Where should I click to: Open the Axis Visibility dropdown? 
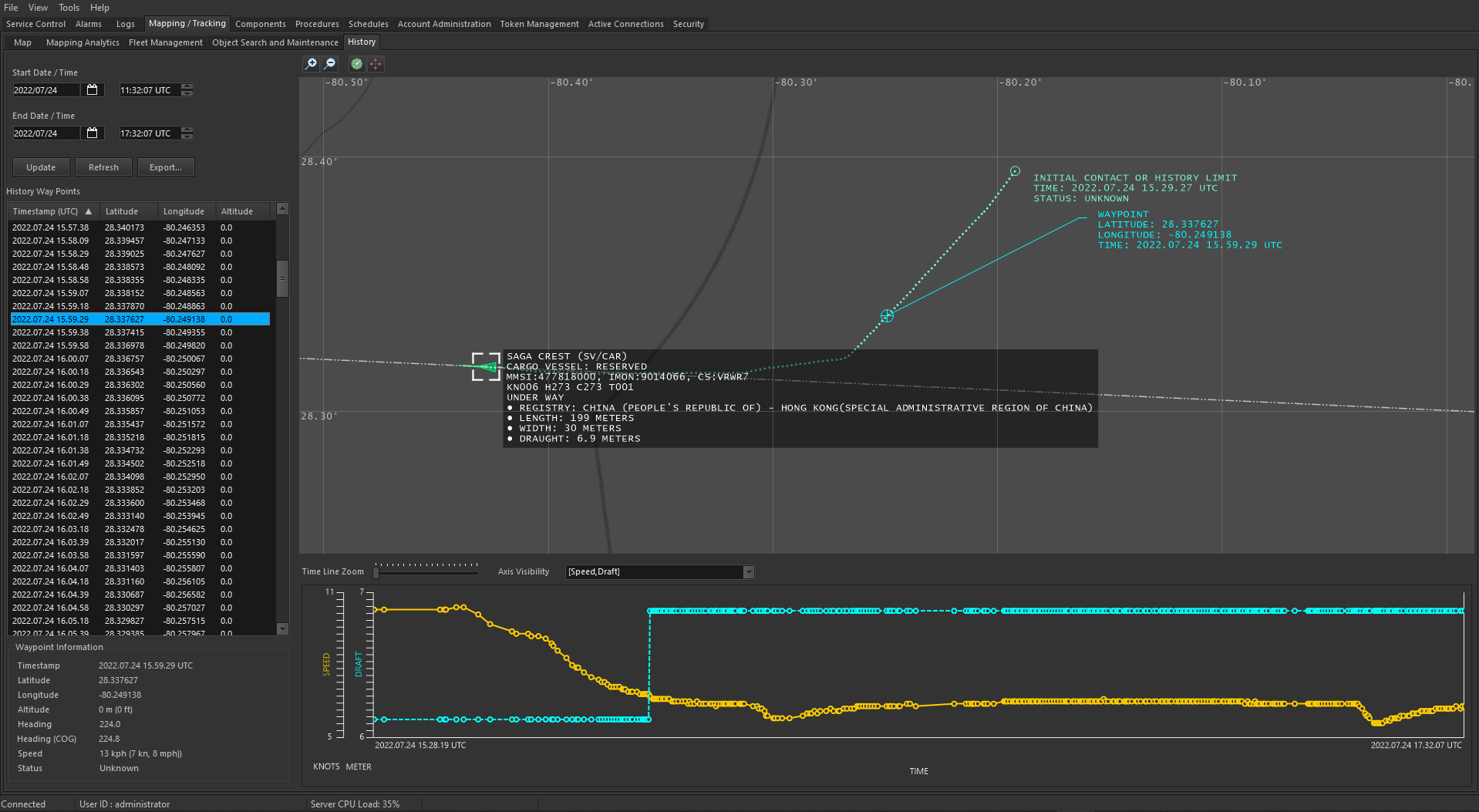748,571
